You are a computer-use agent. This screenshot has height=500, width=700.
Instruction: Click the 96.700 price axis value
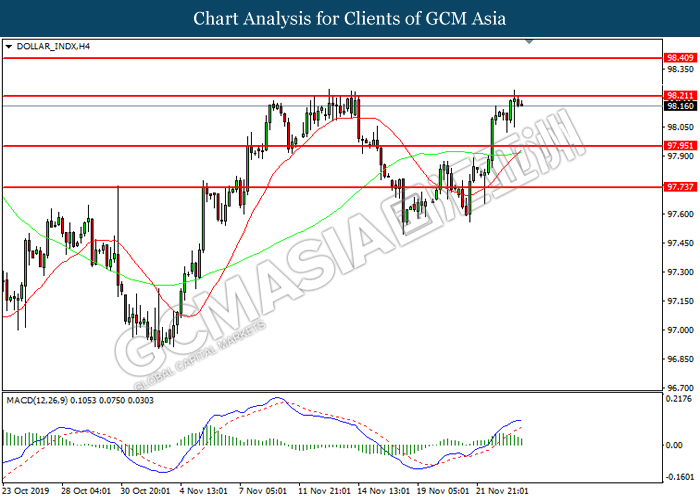click(x=680, y=388)
